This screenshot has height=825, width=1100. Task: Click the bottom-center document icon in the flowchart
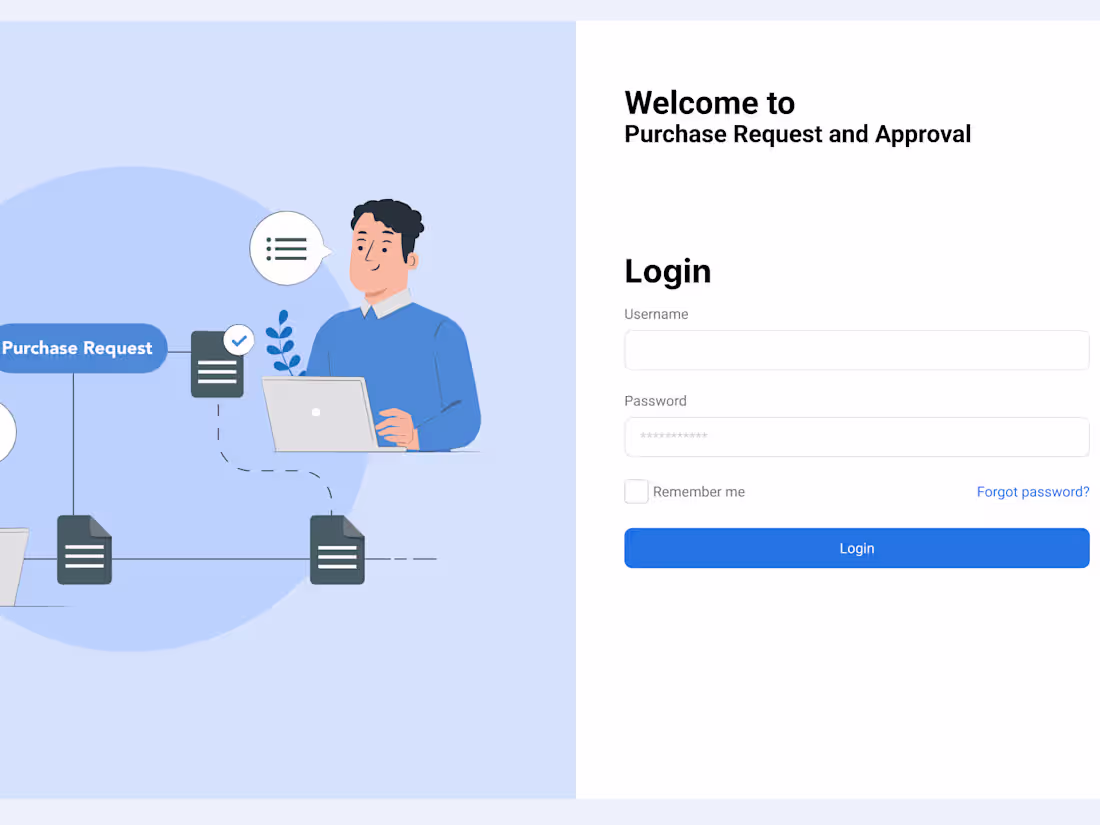click(x=336, y=549)
